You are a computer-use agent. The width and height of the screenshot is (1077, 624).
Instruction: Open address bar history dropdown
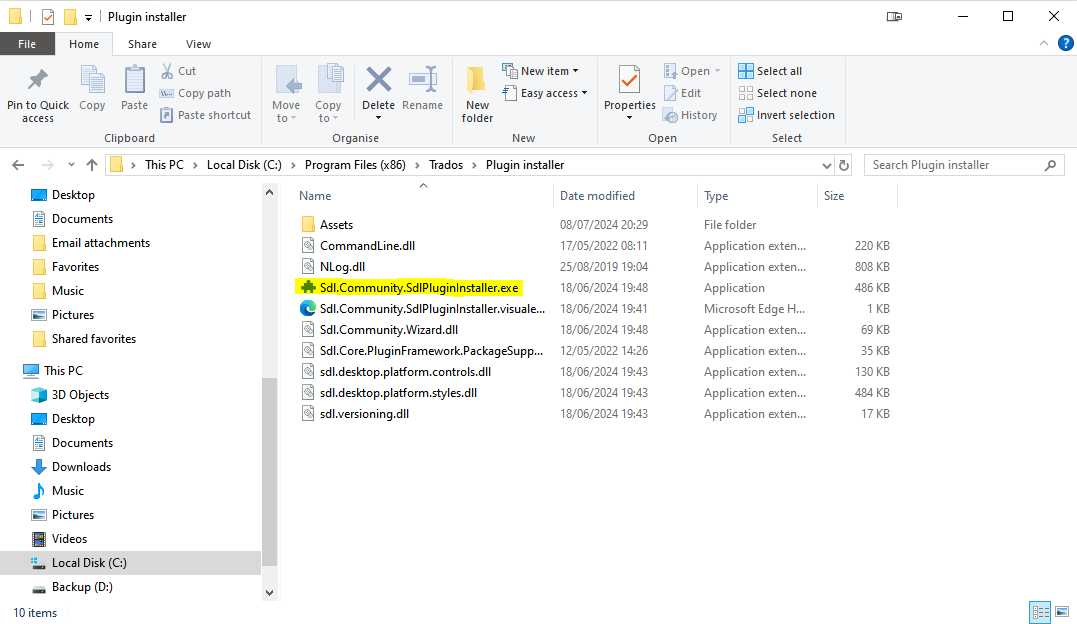tap(826, 165)
